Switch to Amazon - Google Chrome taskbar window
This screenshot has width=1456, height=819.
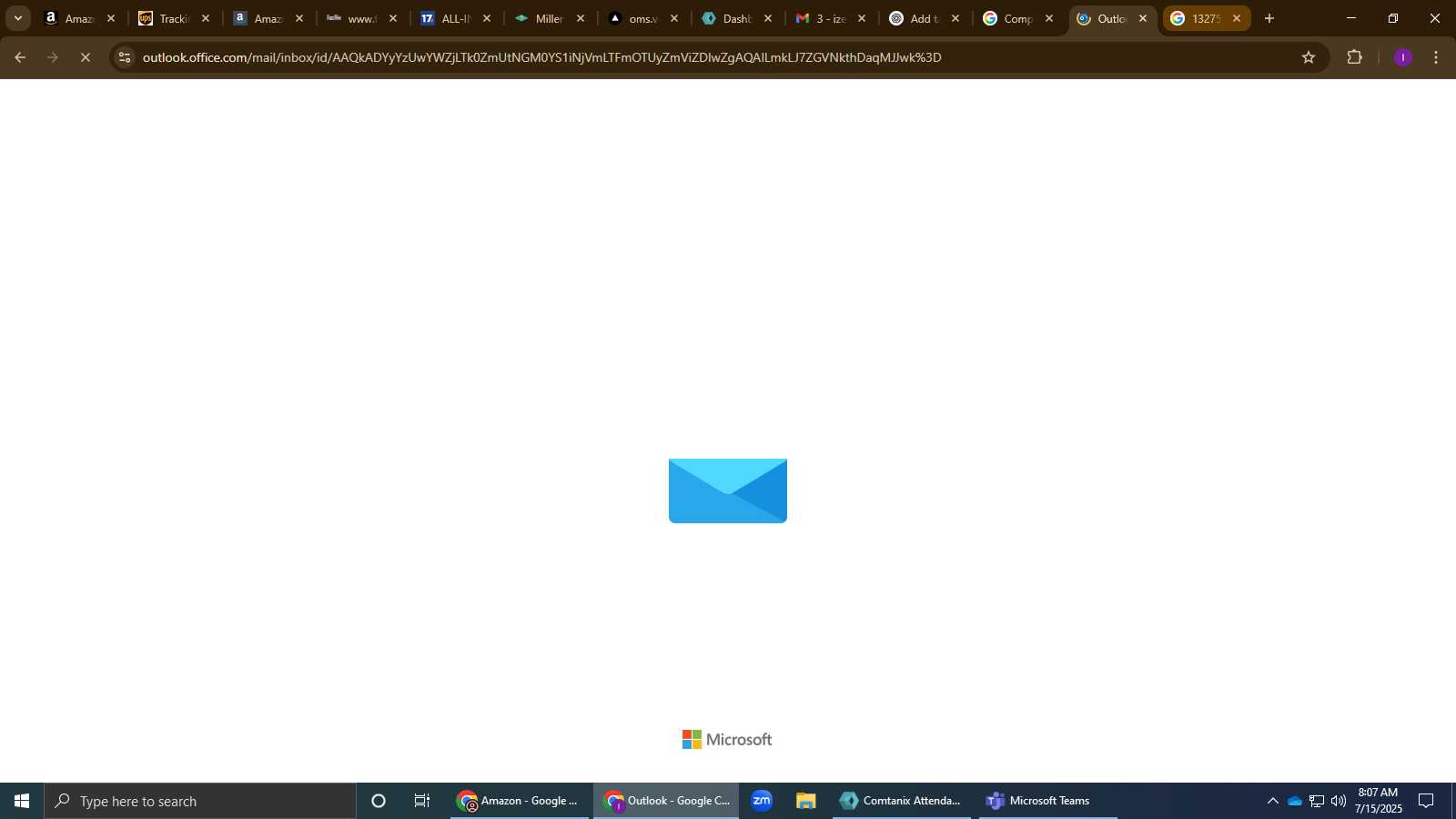[519, 801]
